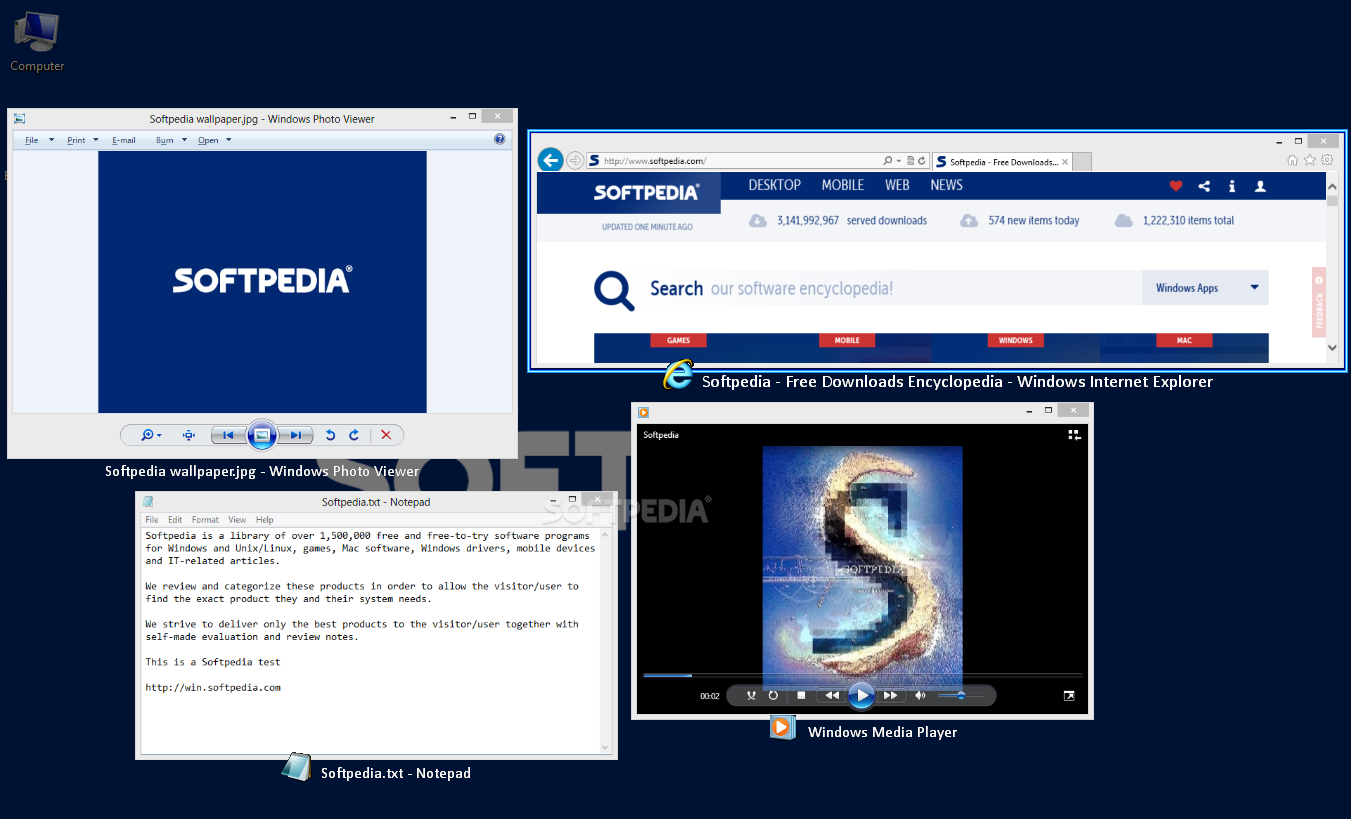1351x819 pixels.
Task: Rotate image counterclockwise in Photo Viewer
Action: click(x=330, y=435)
